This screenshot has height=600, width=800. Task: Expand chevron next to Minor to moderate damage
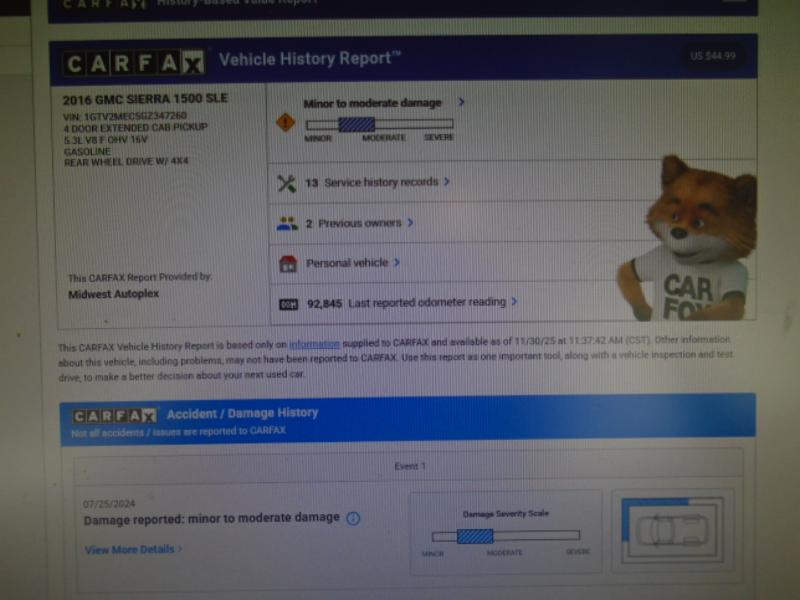click(x=461, y=102)
